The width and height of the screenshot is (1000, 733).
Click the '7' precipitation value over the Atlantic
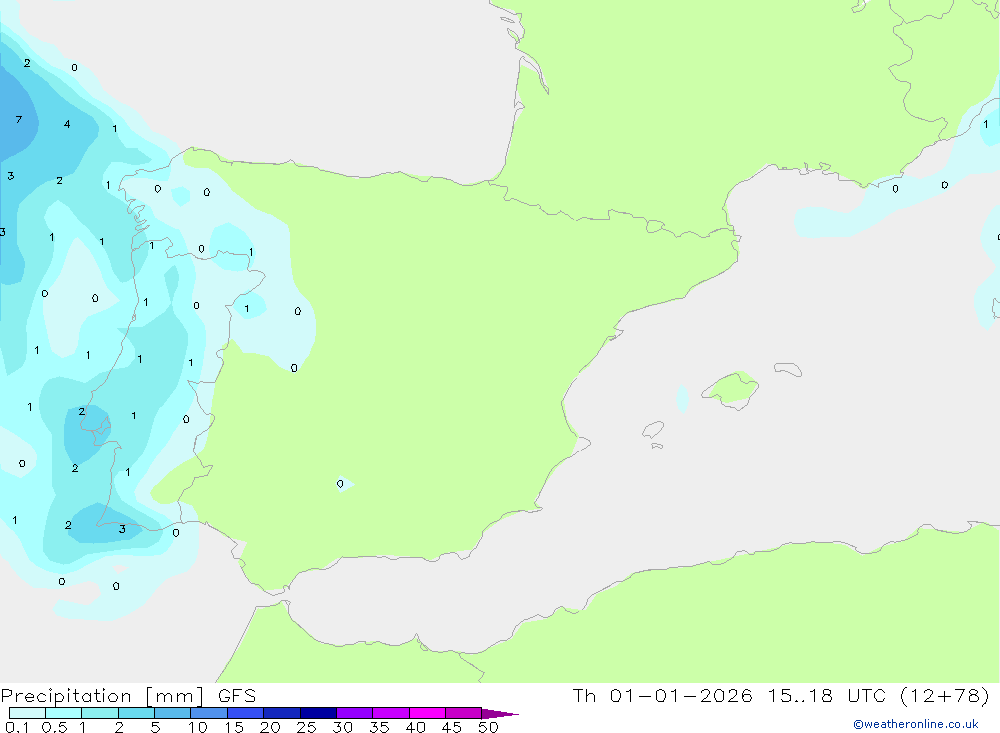[18, 119]
